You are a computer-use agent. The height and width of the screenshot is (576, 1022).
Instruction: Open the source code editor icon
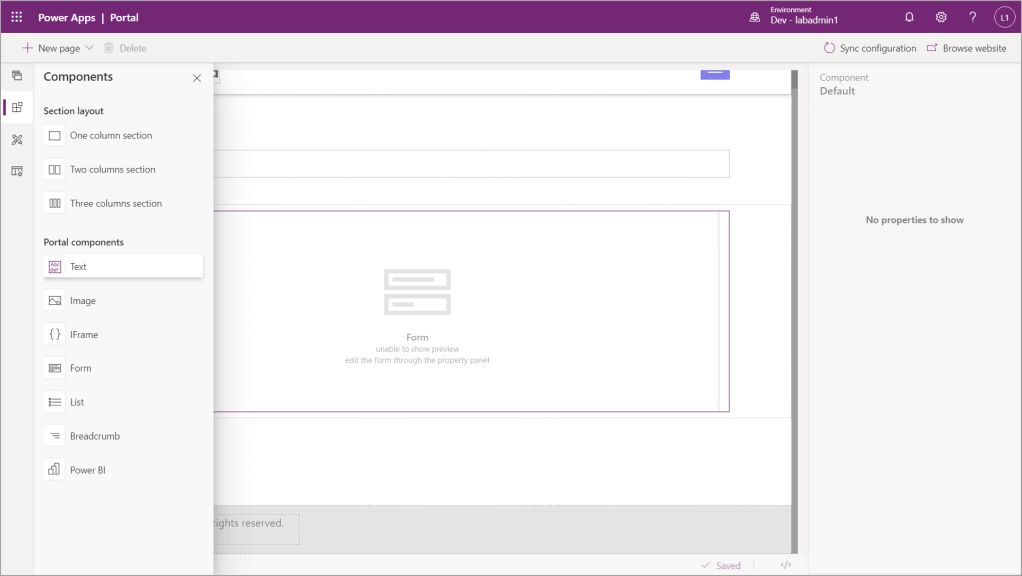[786, 565]
